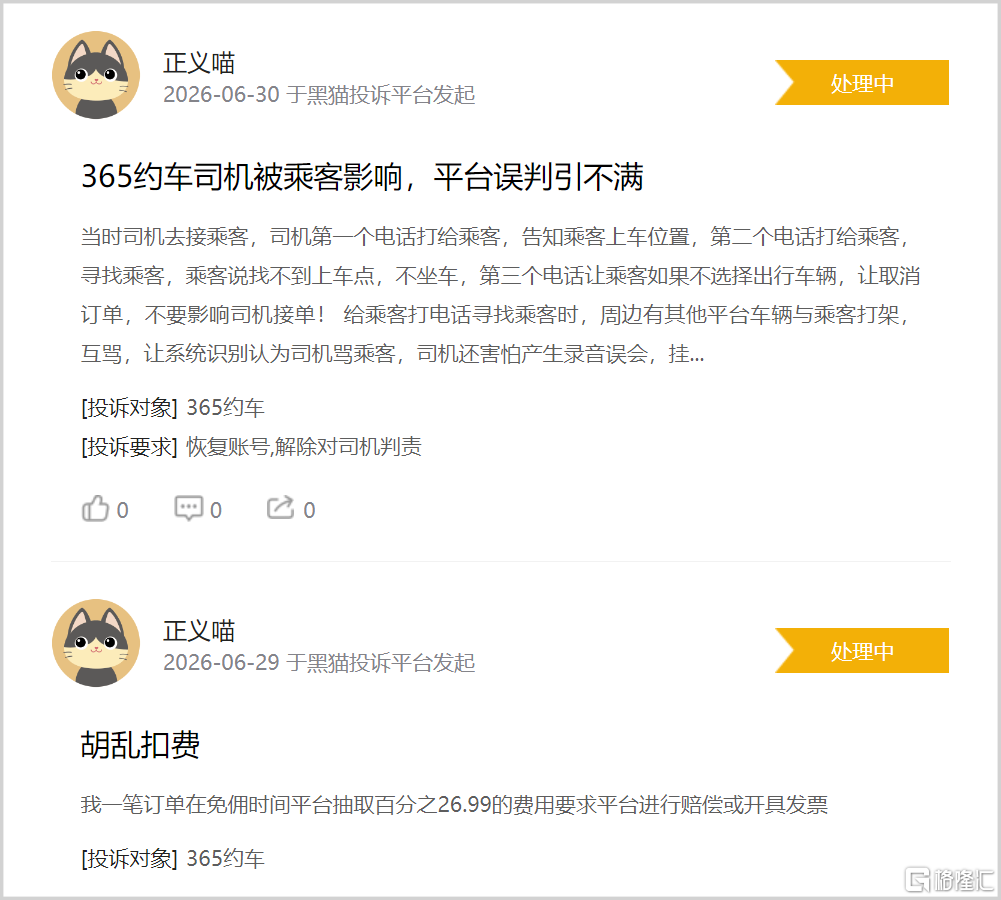Open comments via the speech bubble icon
The height and width of the screenshot is (900, 1001).
[x=189, y=508]
